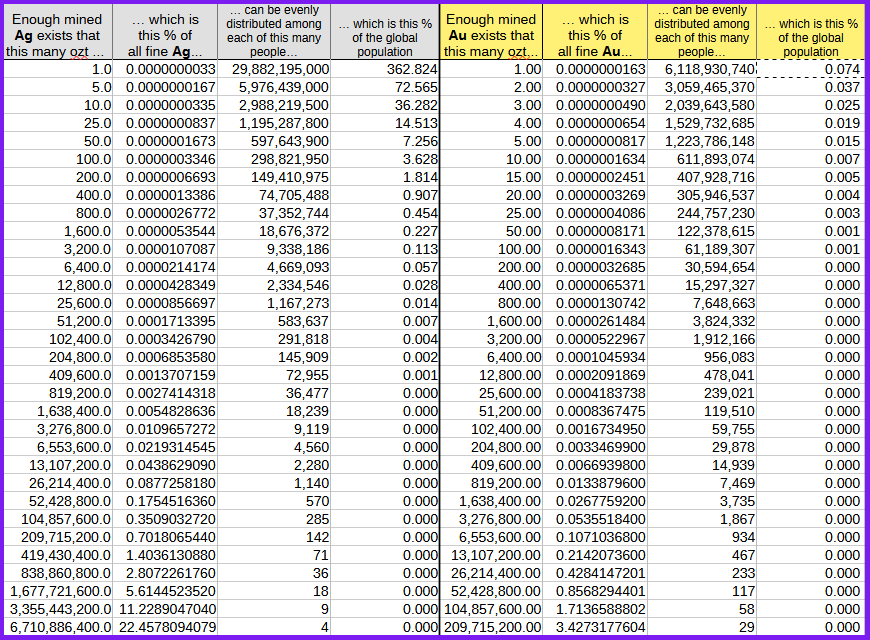The image size is (870, 640).
Task: Click cell showing 1,167,273
Action: tap(274, 303)
